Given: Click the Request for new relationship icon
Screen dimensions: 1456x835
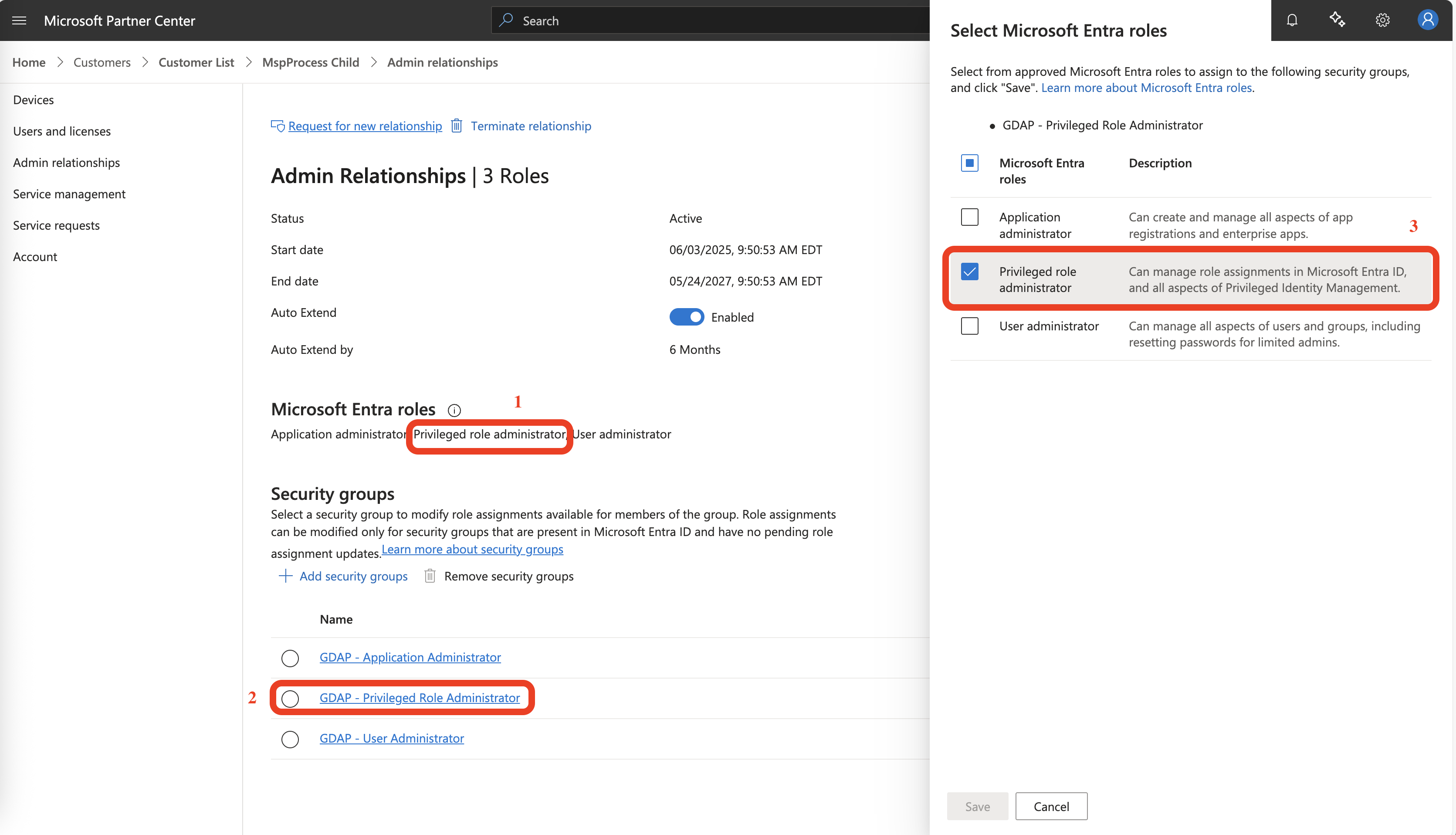Looking at the screenshot, I should pyautogui.click(x=278, y=126).
